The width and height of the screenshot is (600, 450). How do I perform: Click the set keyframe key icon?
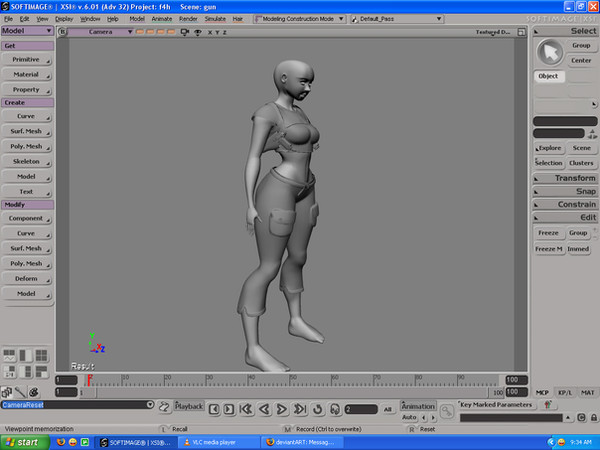coord(446,410)
